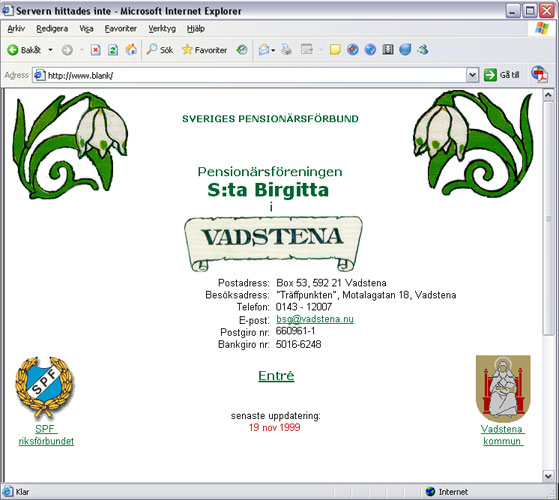559x500 pixels.
Task: Click the blue earth globe toolbar icon
Action: click(370, 50)
